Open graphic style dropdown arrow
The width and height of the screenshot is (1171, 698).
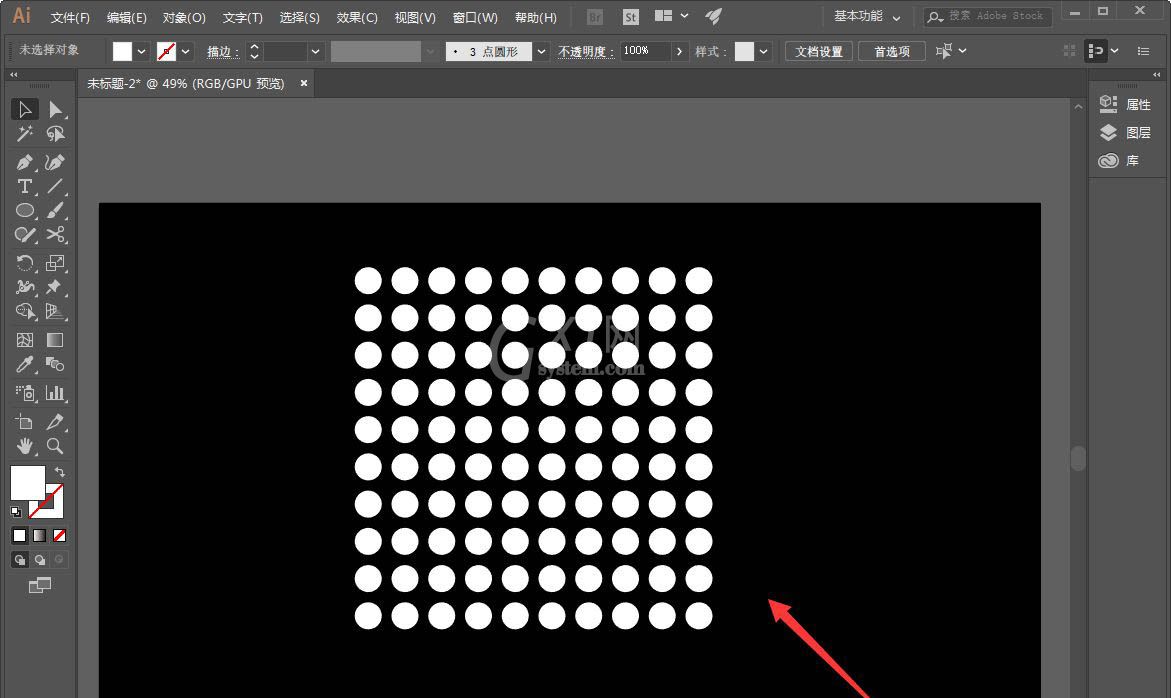(763, 51)
